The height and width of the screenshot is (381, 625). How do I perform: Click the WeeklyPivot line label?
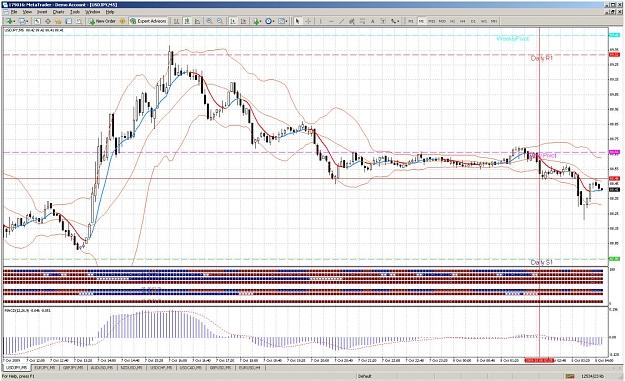pos(512,39)
